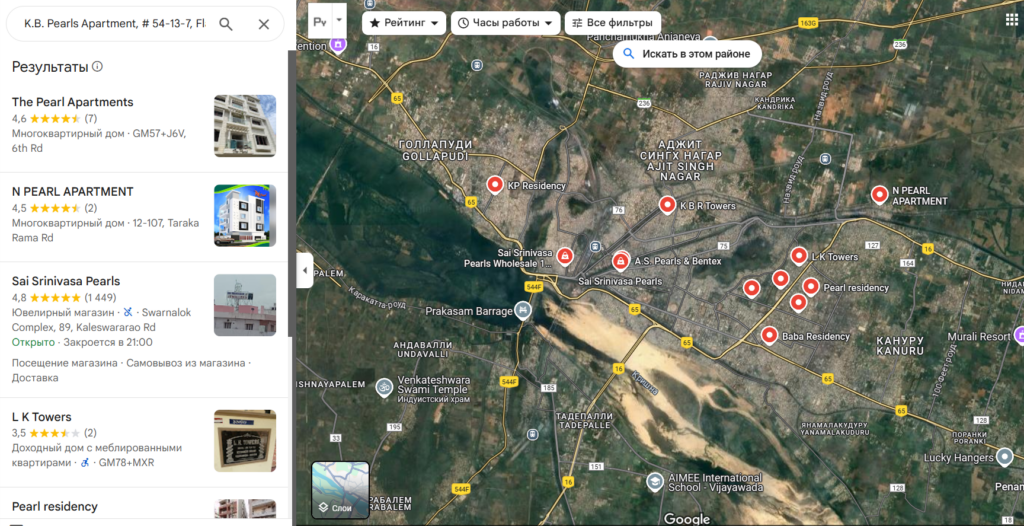Click the Sai Srinivasa Pearls photo thumbnail
The width and height of the screenshot is (1024, 526).
pyautogui.click(x=245, y=305)
